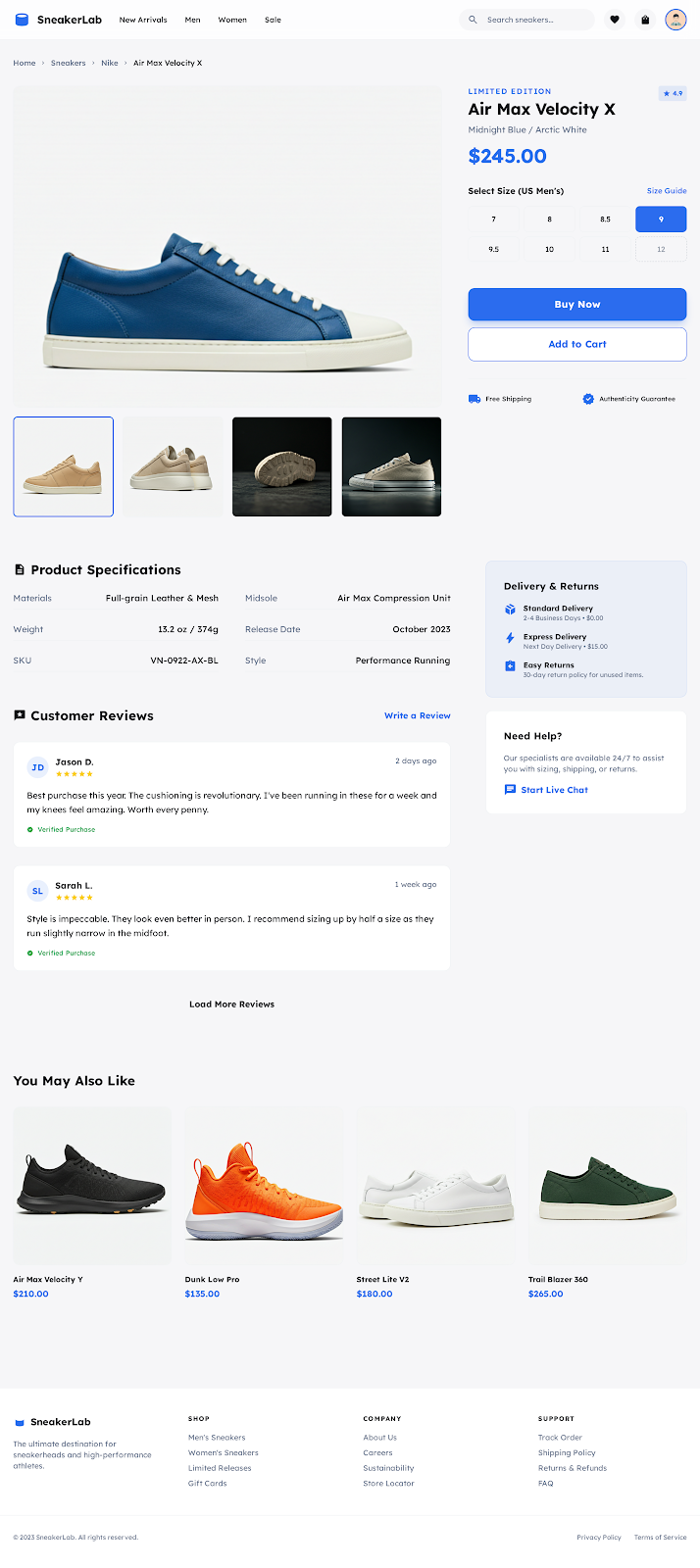Click the Add to Cart button
Screen dimensions: 700x1568
coord(576,344)
